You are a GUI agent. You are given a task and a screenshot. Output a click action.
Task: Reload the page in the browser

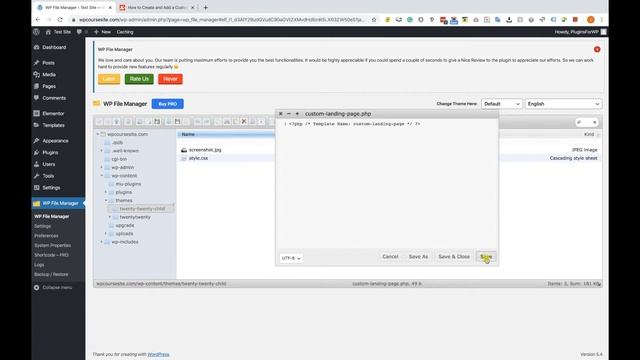tap(60, 20)
